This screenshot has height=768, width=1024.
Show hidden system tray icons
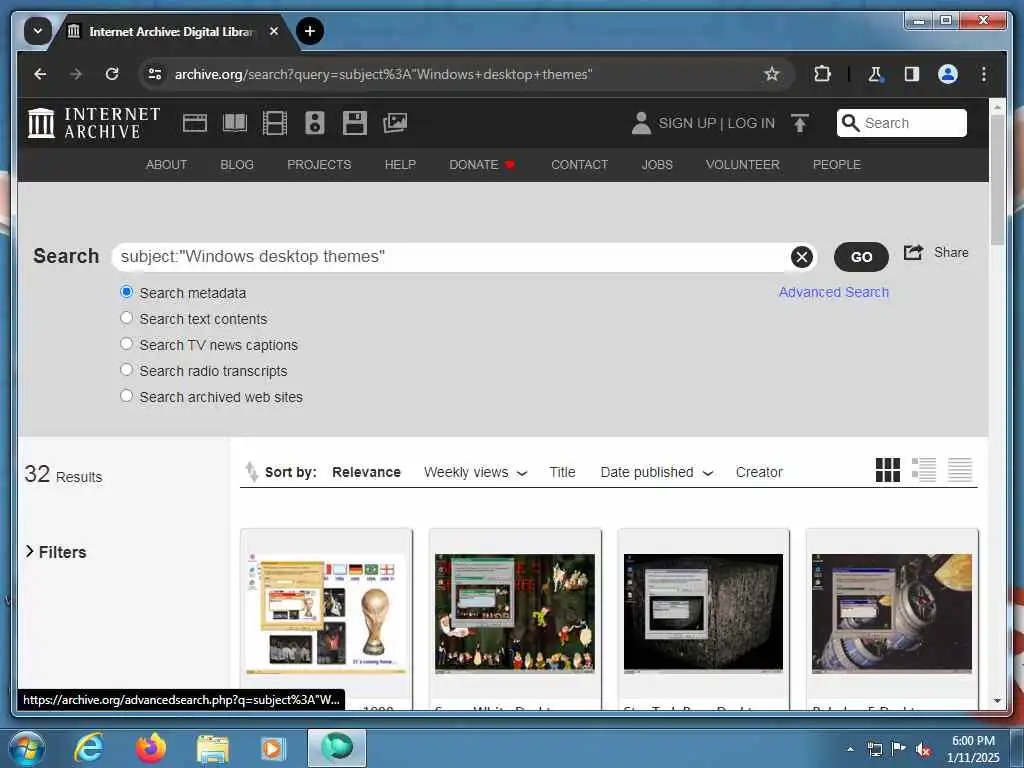click(x=850, y=749)
